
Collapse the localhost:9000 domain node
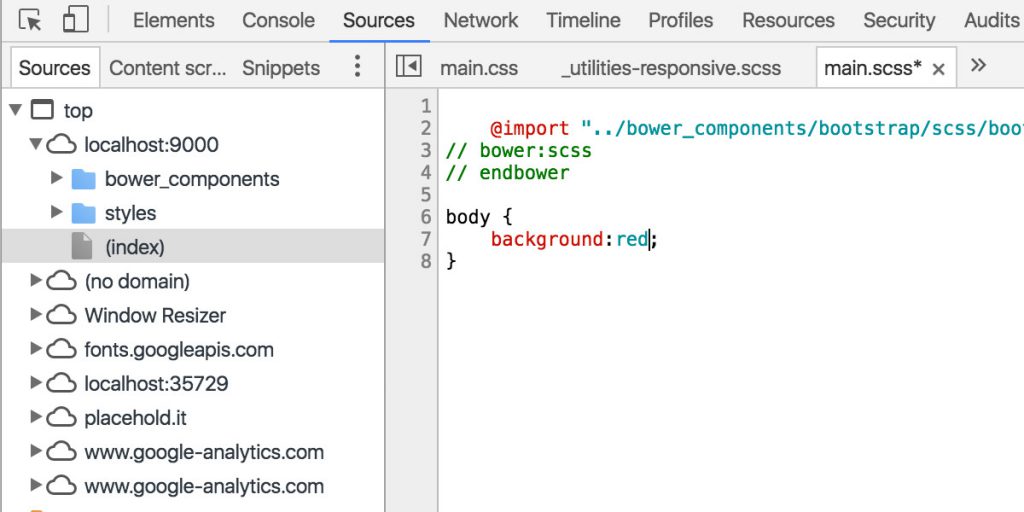coord(36,144)
